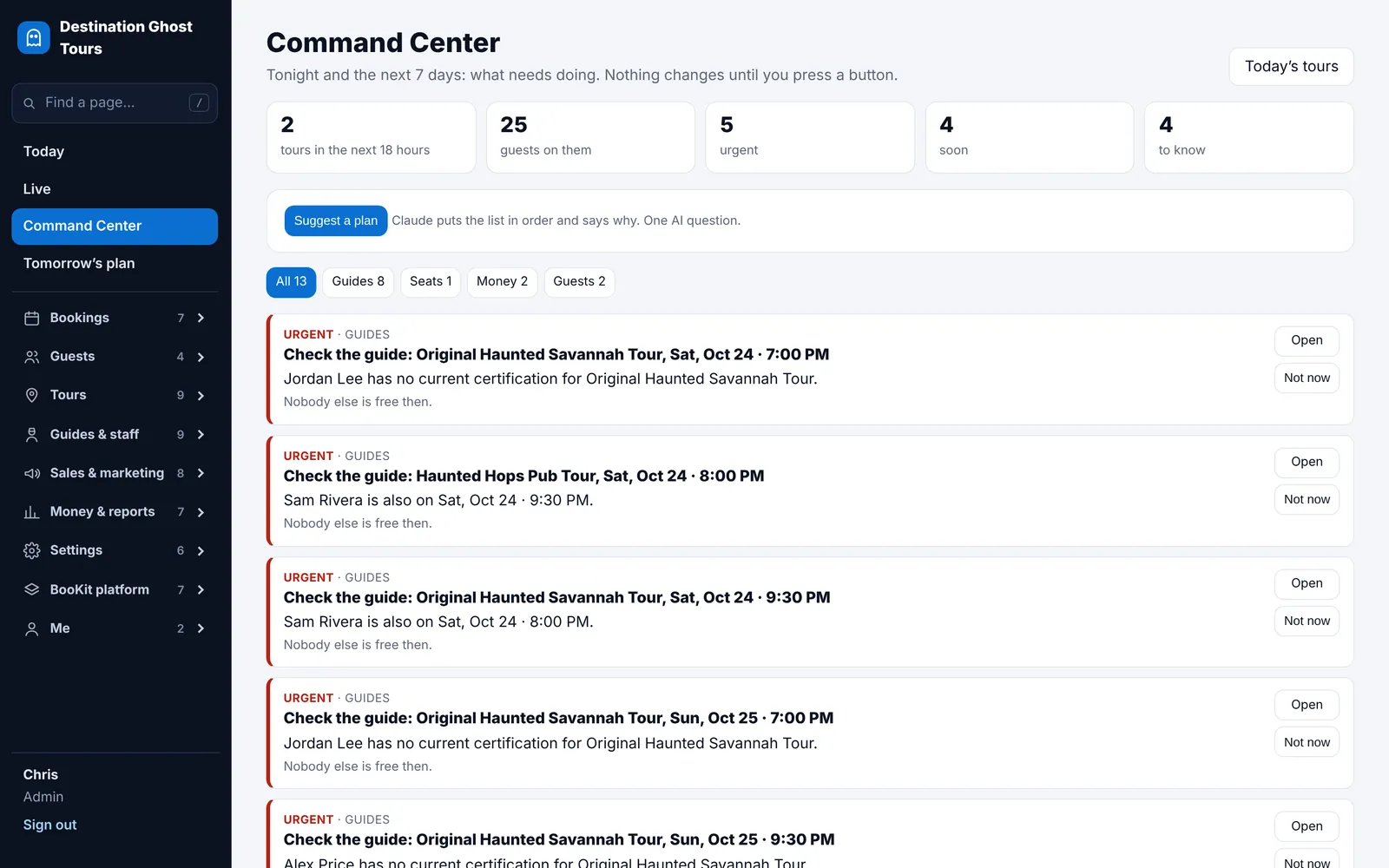Expand the Guests section chevron
Screen dimensions: 1389x868
point(201,357)
